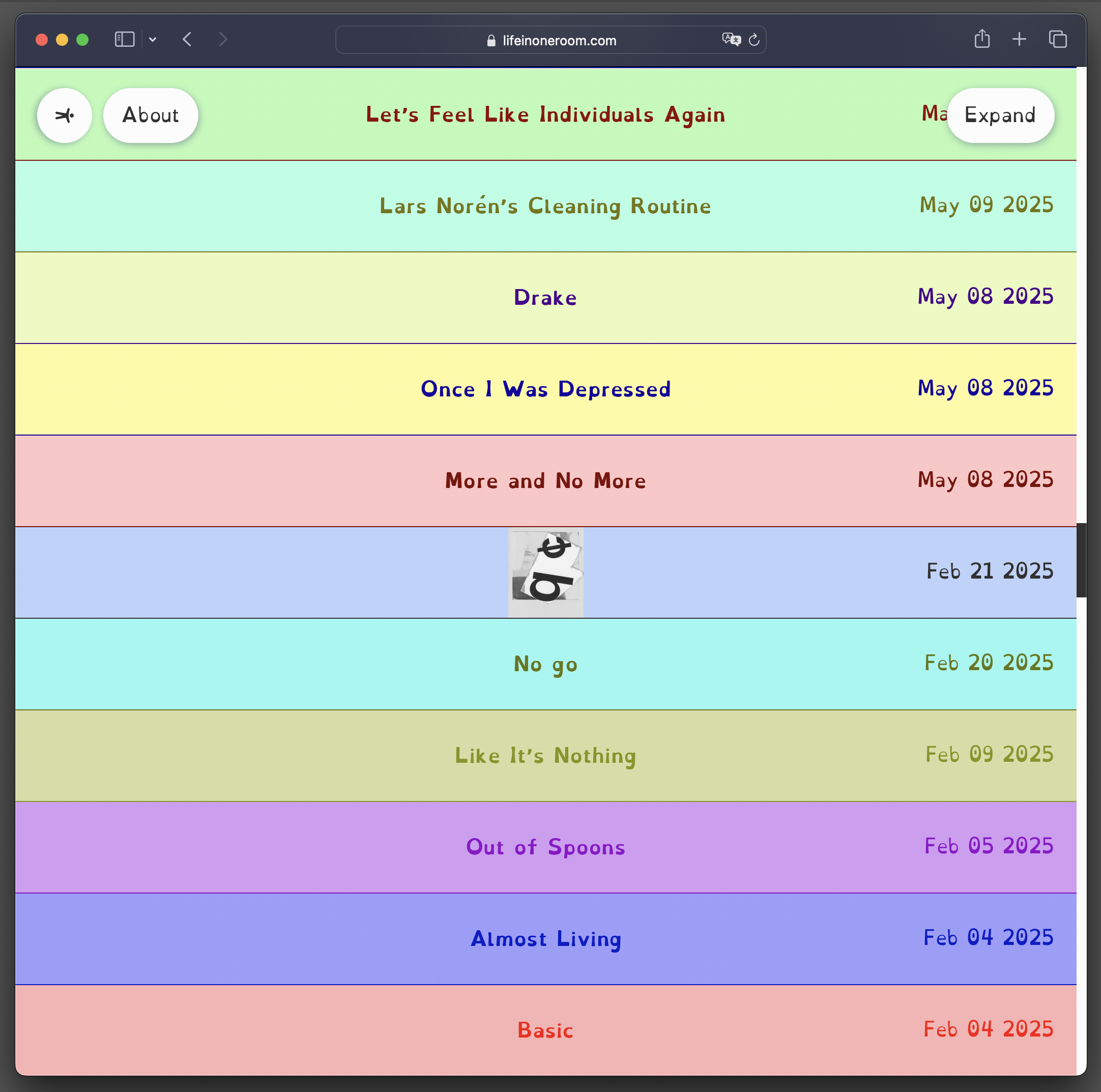Show tab overview icon
Viewport: 1101px width, 1092px height.
point(1057,39)
